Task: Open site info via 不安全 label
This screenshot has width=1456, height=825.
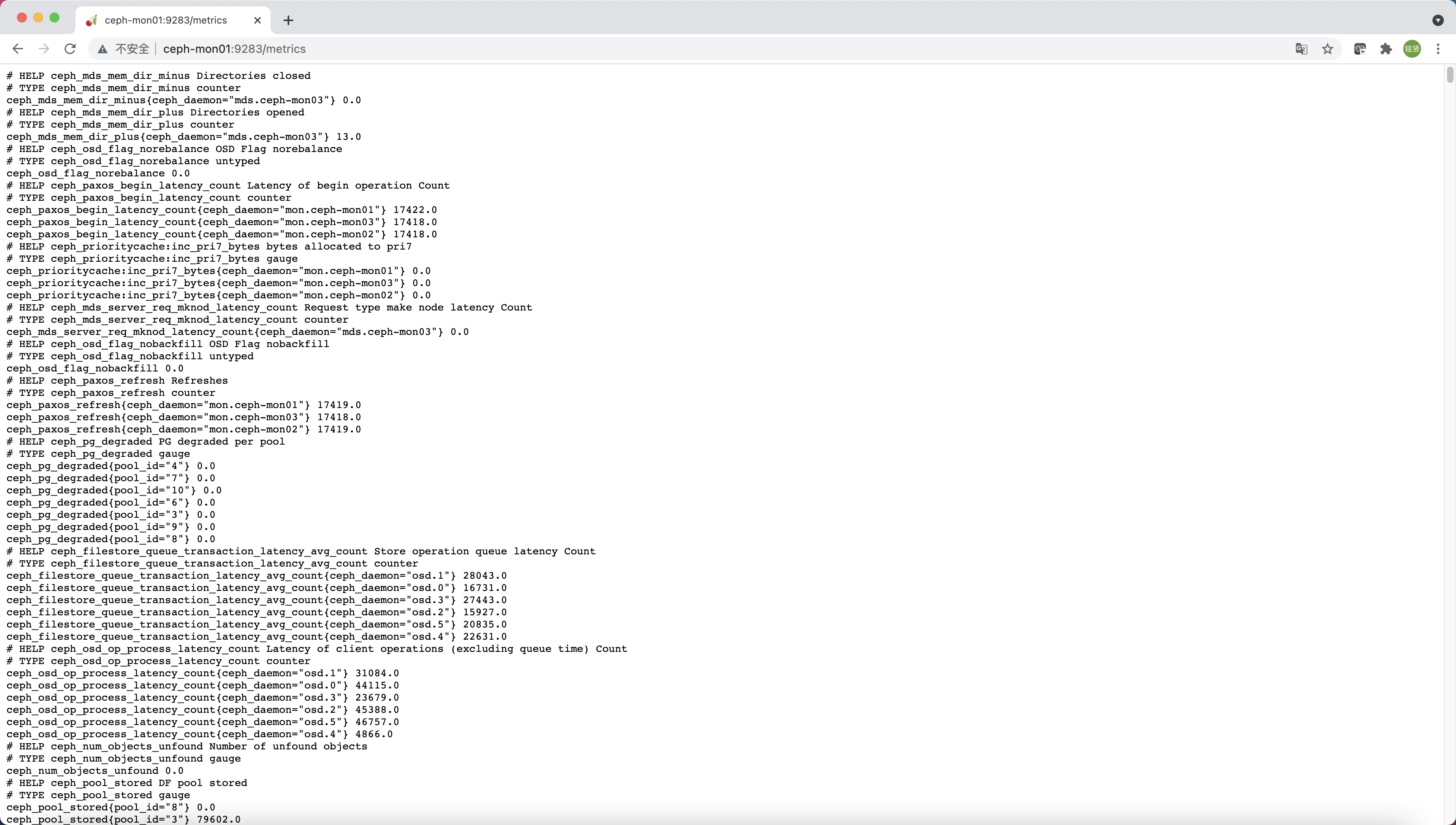Action: [132, 49]
